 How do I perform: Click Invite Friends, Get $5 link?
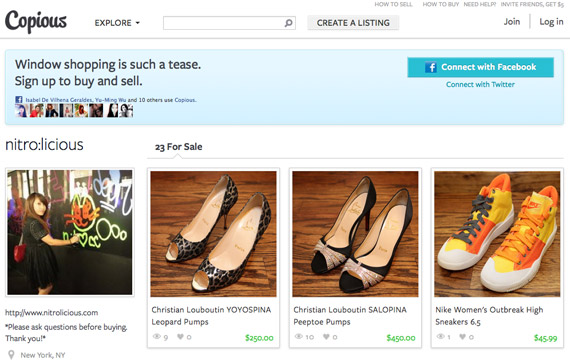click(532, 4)
